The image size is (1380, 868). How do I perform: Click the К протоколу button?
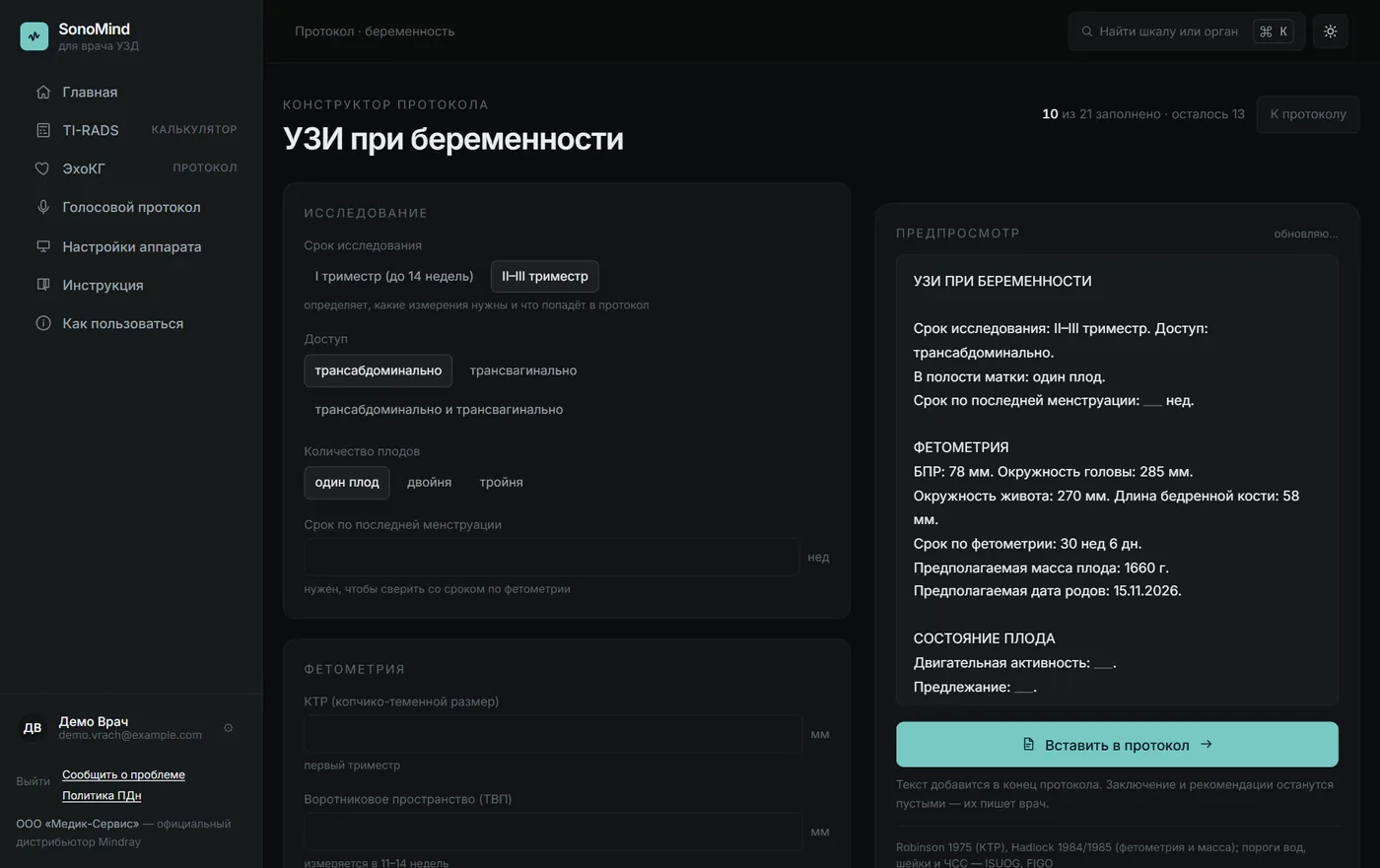pos(1308,113)
